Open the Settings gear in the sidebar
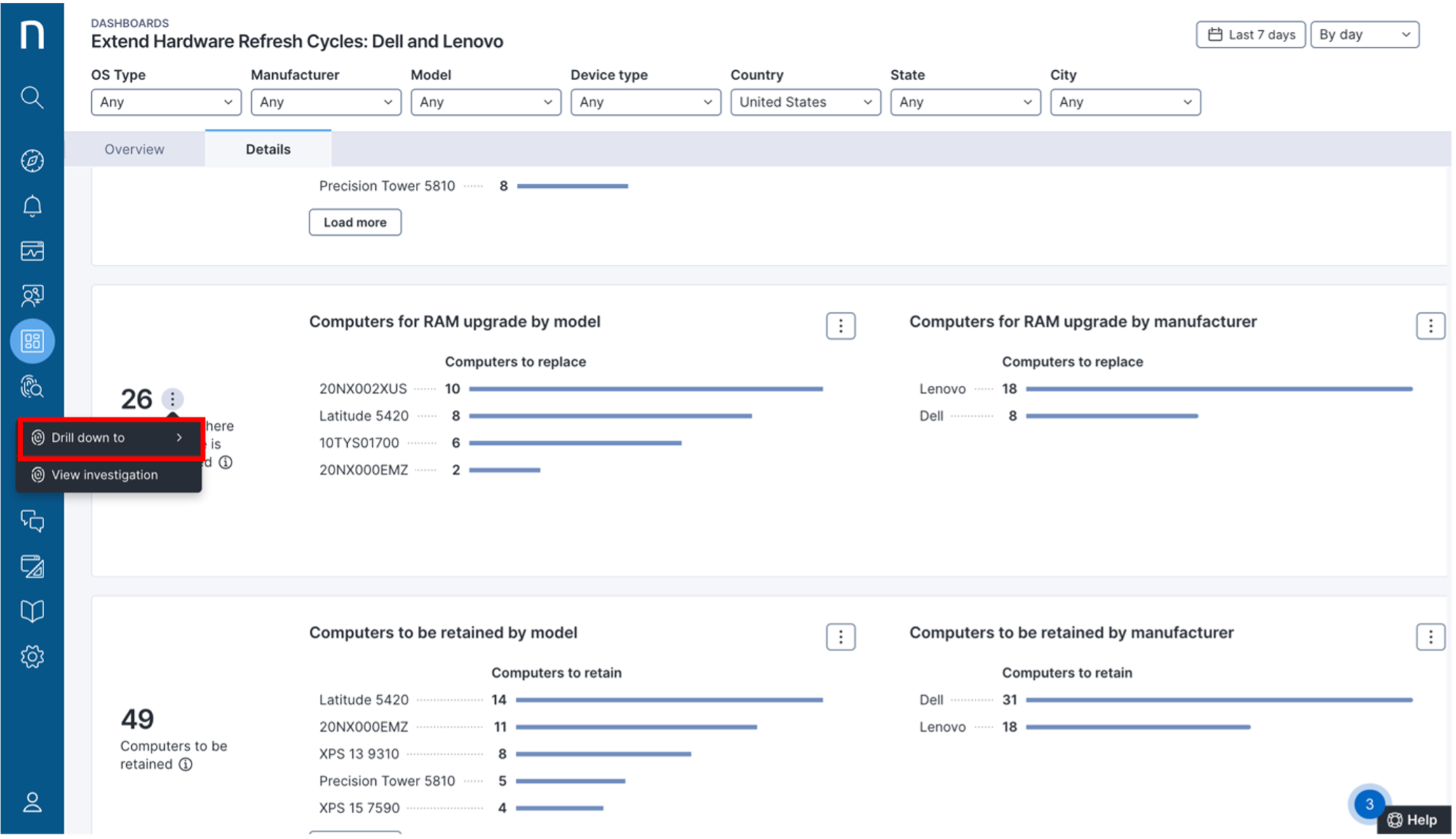Screen dimensions: 1456x839 point(32,657)
